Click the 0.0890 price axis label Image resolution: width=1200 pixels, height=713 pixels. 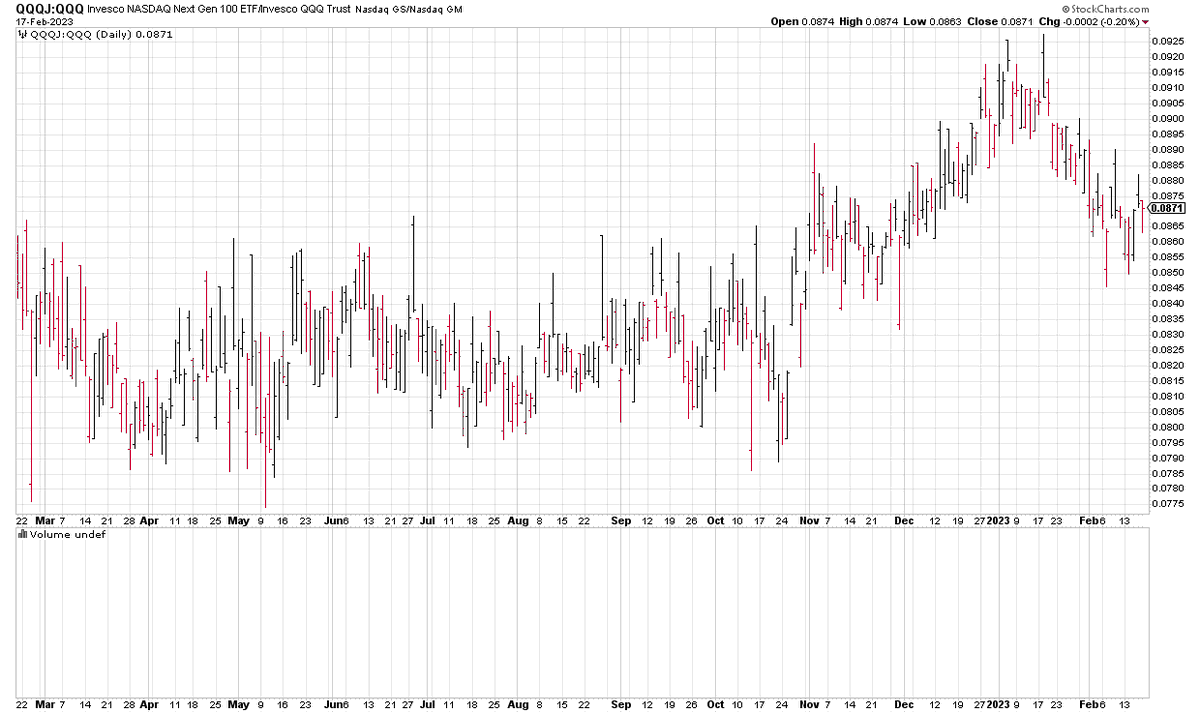point(1168,149)
